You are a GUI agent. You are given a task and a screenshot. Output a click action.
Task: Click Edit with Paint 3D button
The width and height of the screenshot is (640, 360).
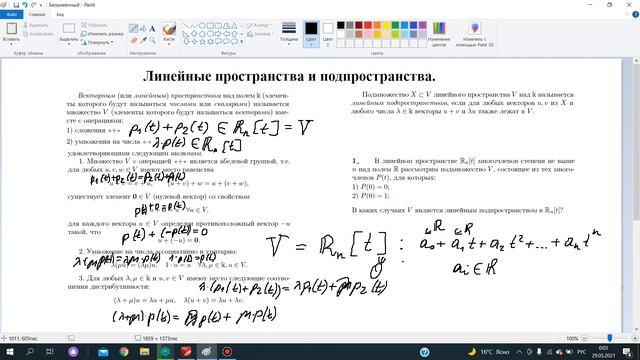[x=475, y=34]
